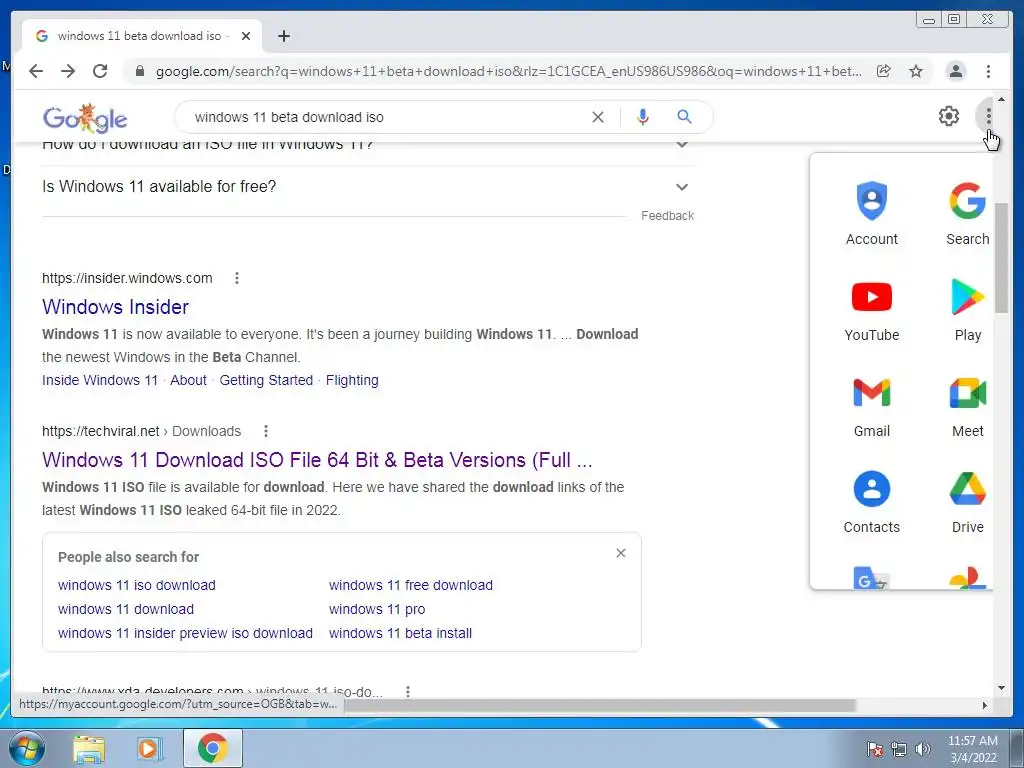Reload the current page
Viewport: 1024px width, 768px height.
coord(100,71)
